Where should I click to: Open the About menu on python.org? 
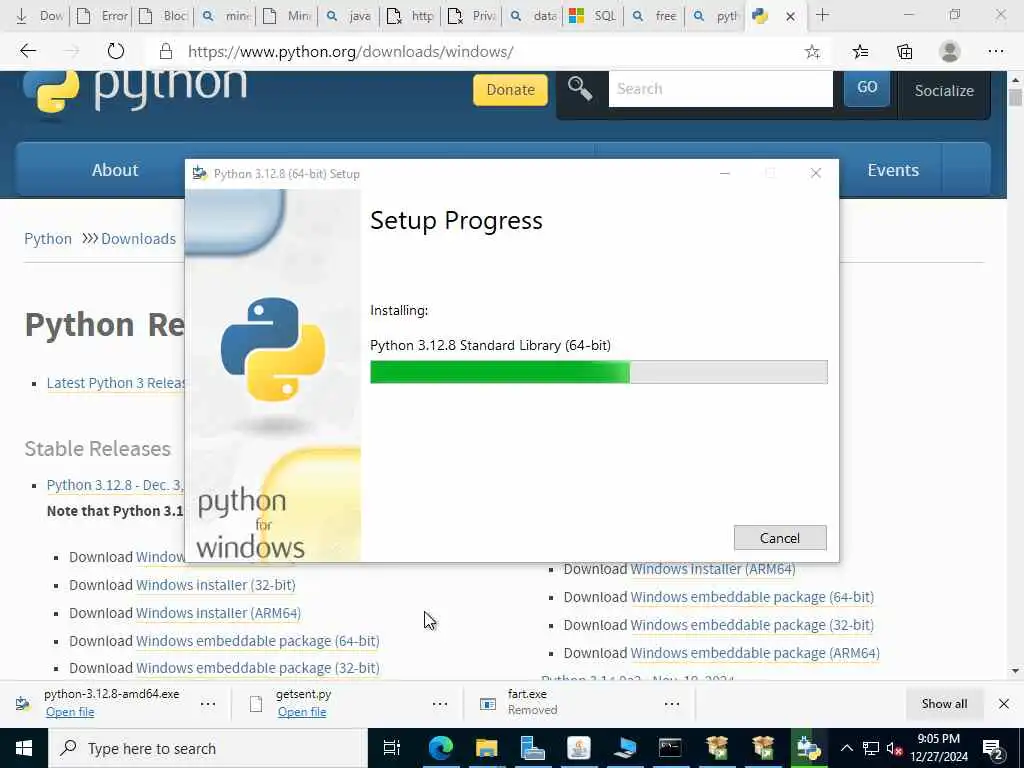click(115, 170)
